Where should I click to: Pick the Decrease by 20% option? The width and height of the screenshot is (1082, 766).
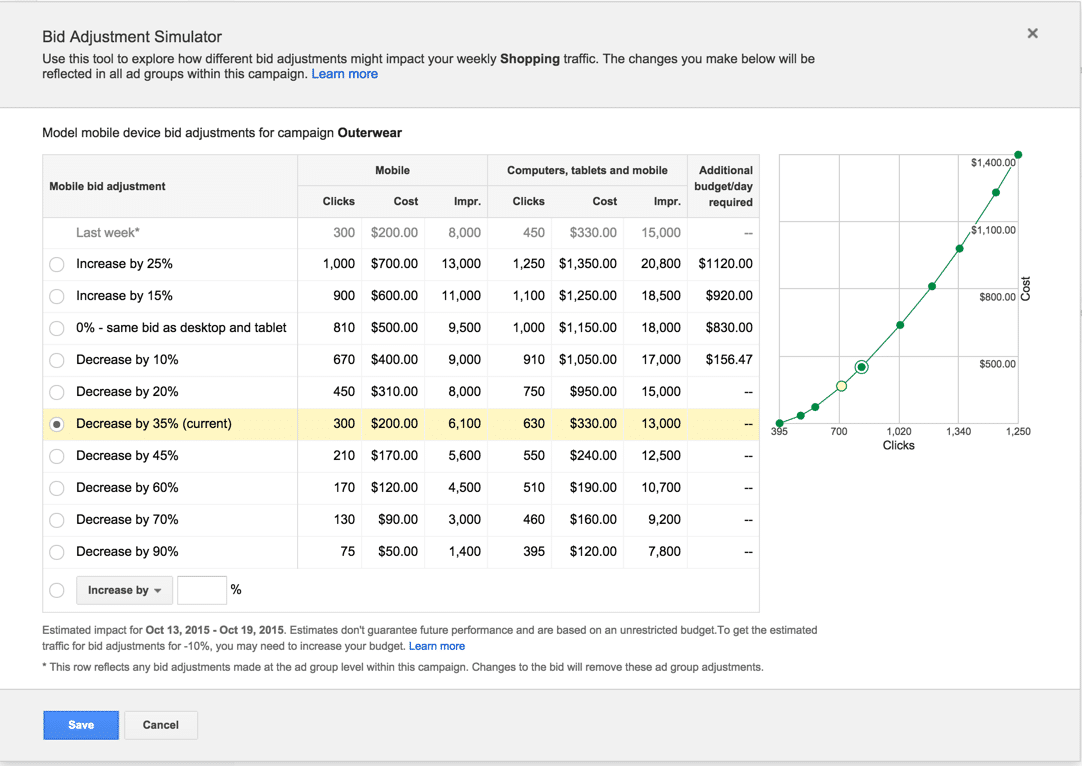[x=57, y=392]
